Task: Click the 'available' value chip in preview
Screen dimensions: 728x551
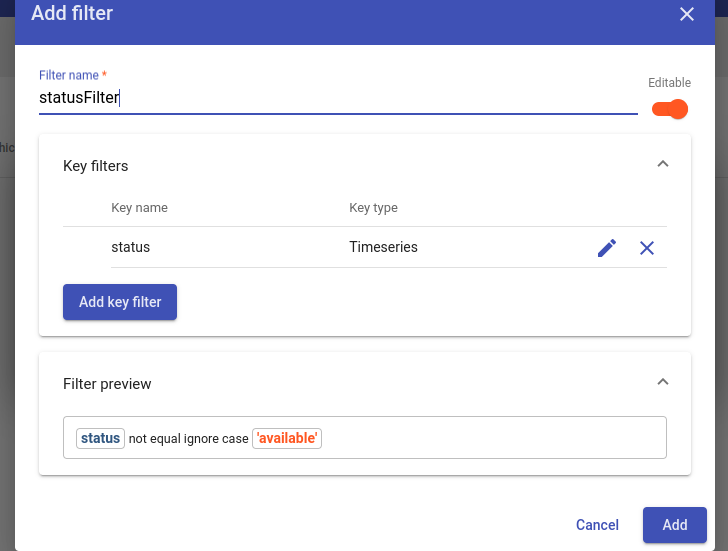Action: 287,438
